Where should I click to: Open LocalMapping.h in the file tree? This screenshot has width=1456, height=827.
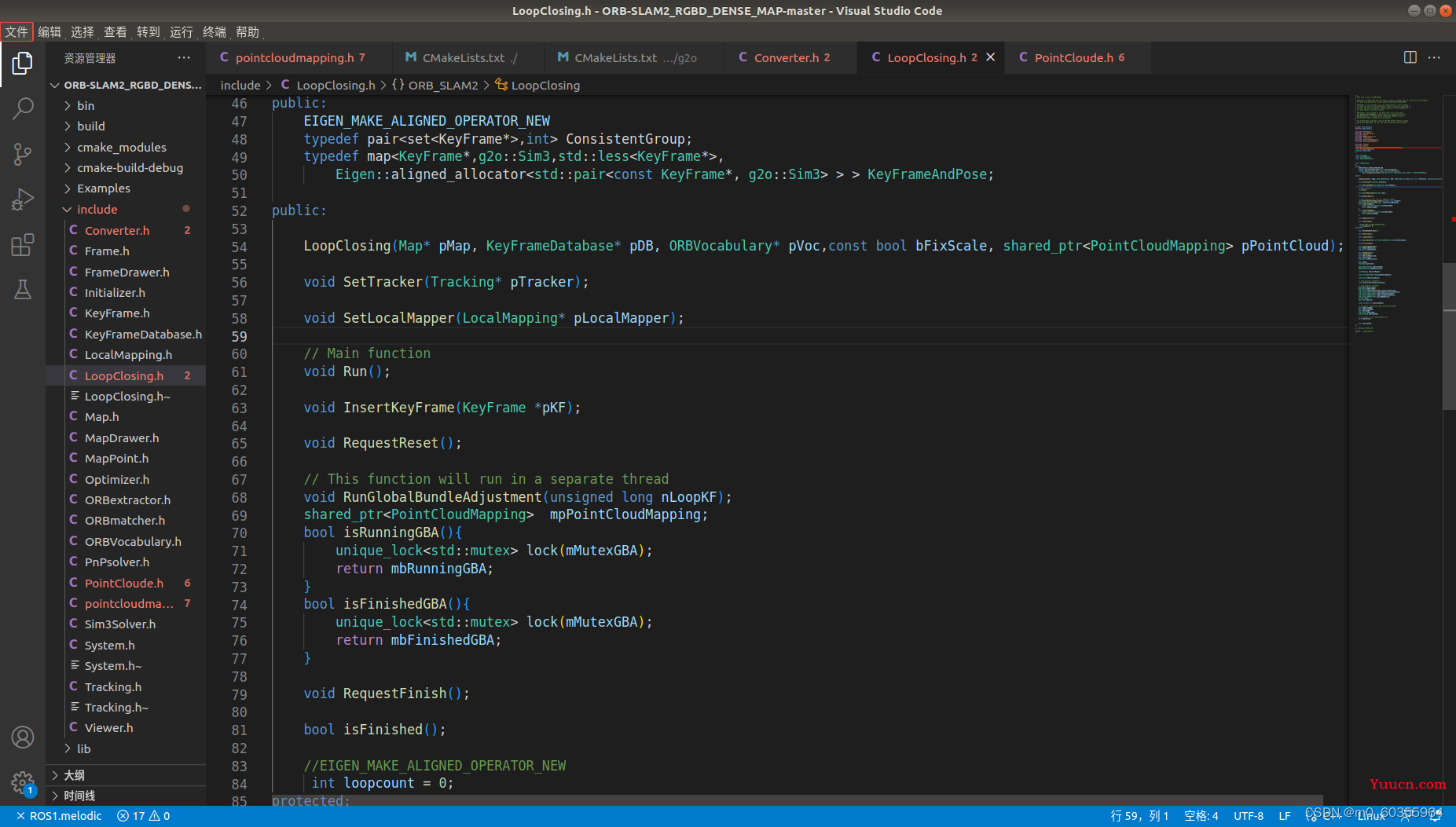(x=126, y=354)
